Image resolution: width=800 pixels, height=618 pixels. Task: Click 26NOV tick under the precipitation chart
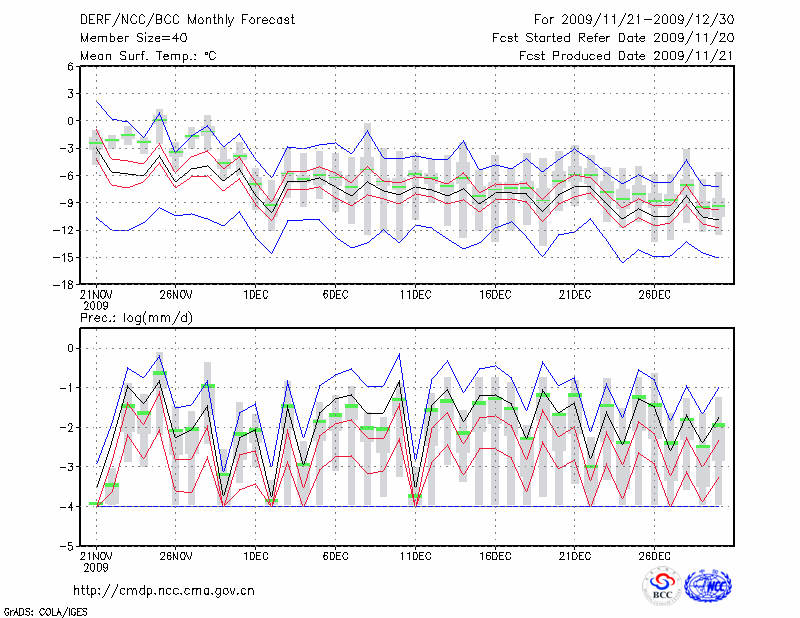pyautogui.click(x=175, y=556)
